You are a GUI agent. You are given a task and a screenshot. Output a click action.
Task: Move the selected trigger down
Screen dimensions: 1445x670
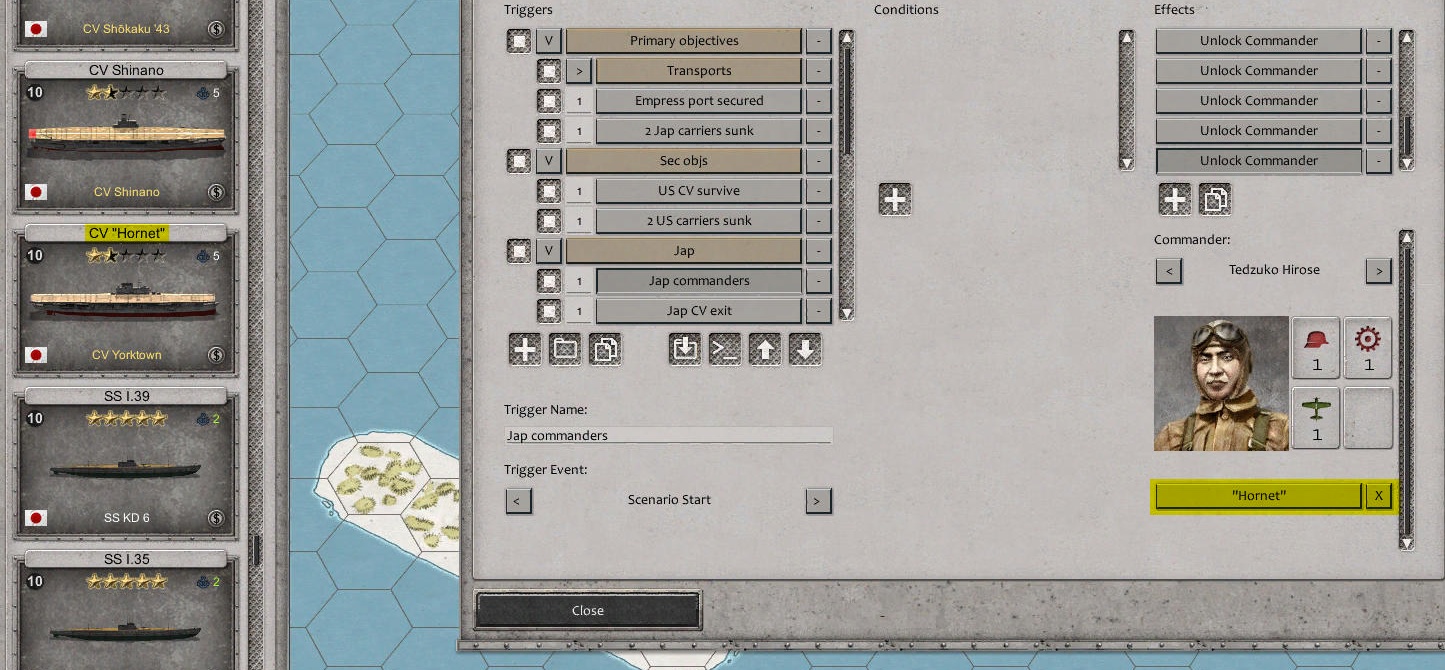click(x=805, y=349)
